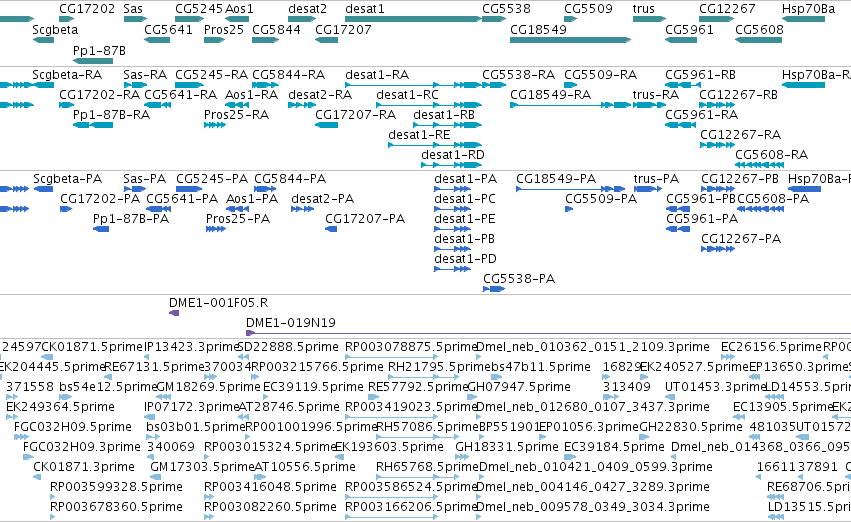Select the desat1-RD transcript label
This screenshot has width=851, height=522.
click(453, 155)
